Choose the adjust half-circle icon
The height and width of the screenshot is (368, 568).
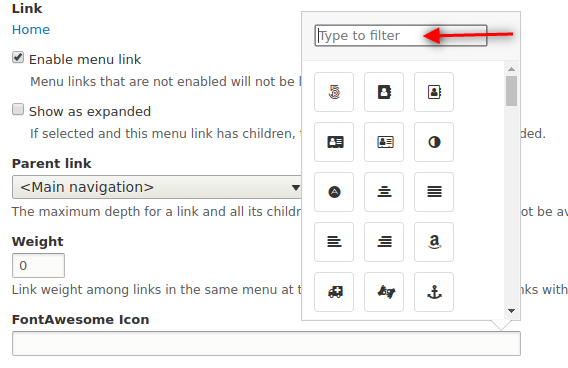click(x=434, y=142)
